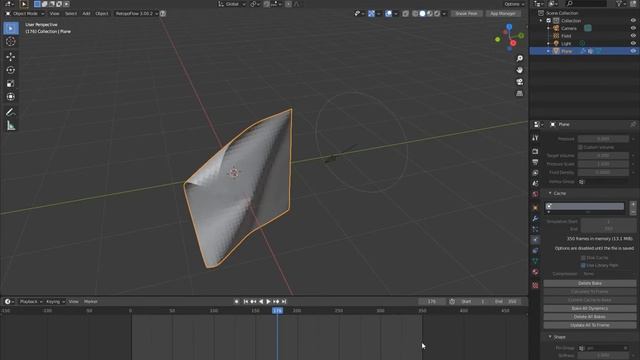Open the Global transform orientation dropdown
Image resolution: width=640 pixels, height=360 pixels.
(232, 4)
